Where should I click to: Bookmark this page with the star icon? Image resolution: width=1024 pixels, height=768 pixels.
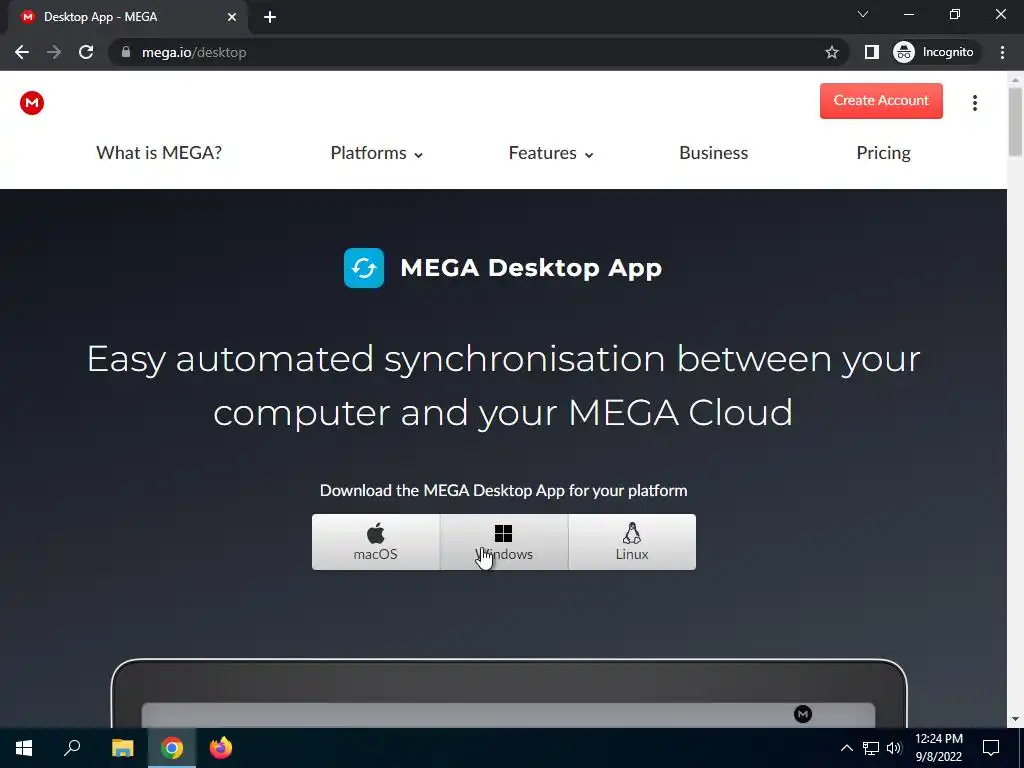pos(831,52)
